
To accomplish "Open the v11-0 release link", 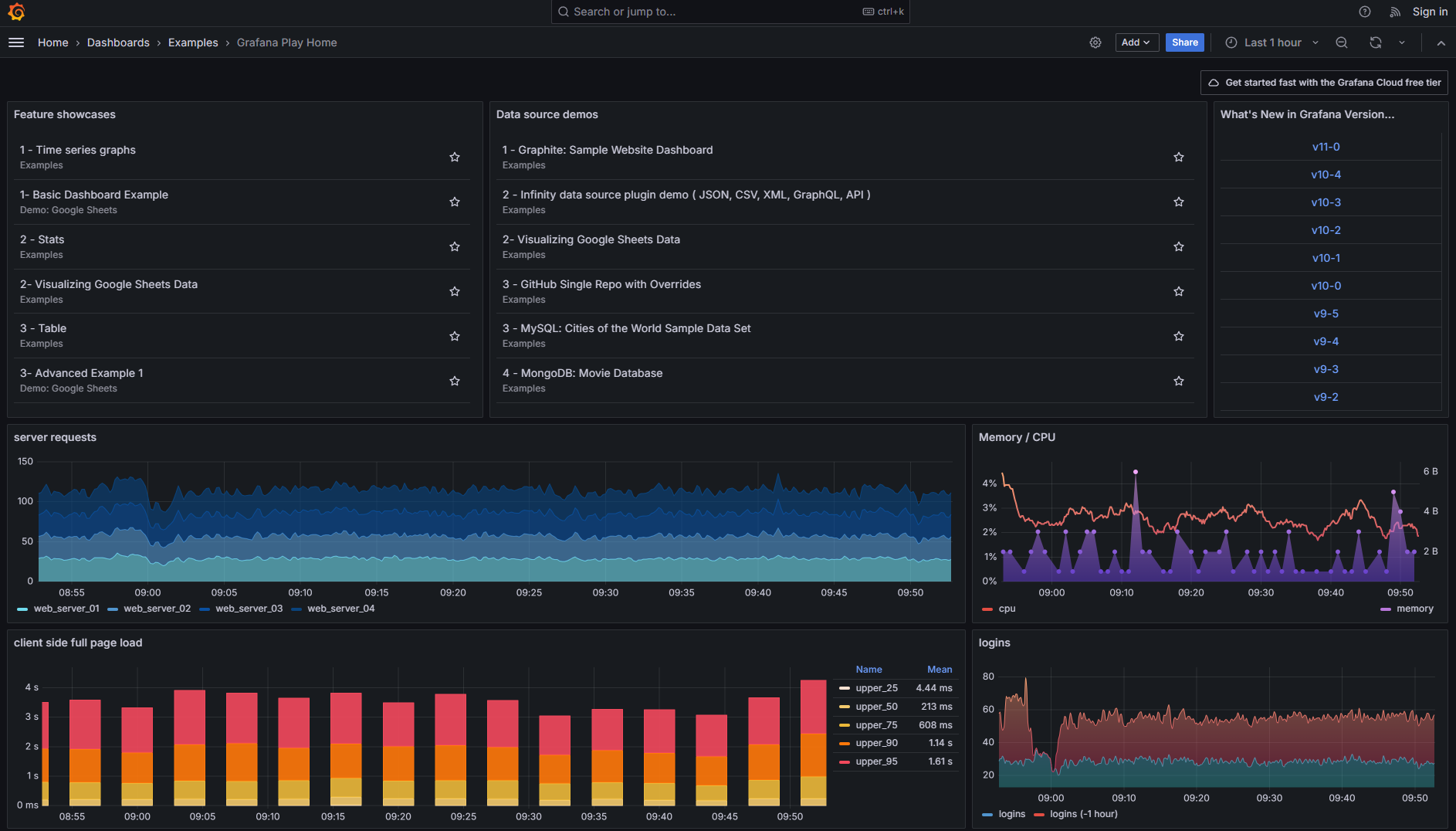I will 1326,147.
